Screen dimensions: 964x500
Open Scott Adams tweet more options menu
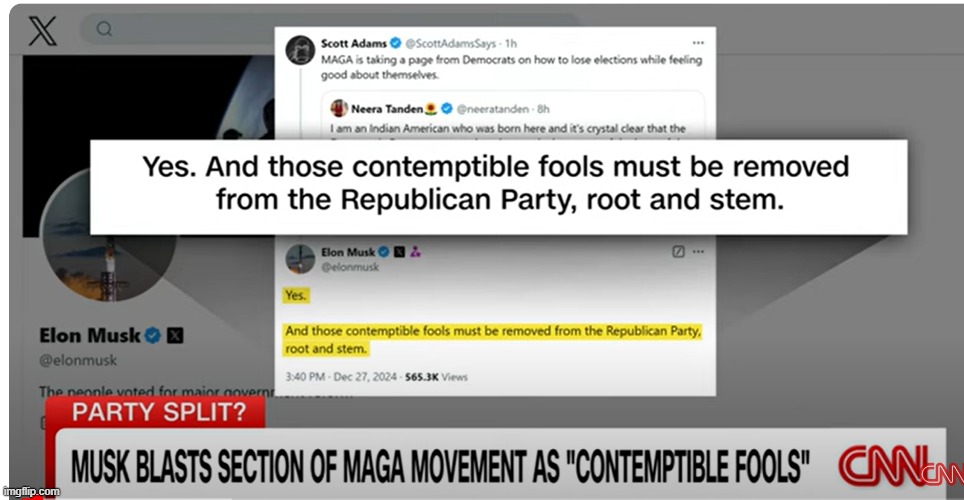coord(698,43)
